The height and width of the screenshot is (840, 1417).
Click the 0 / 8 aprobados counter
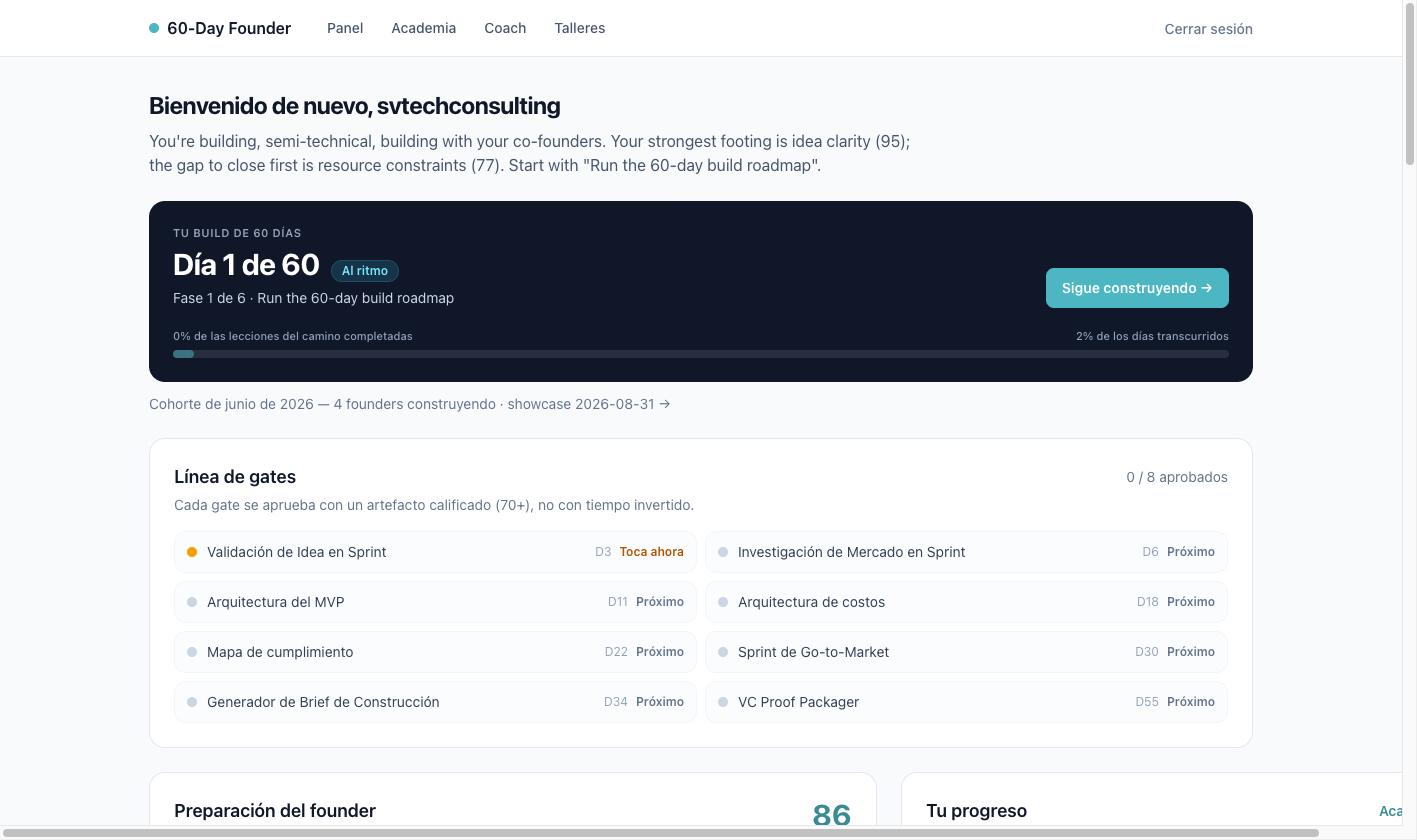pyautogui.click(x=1177, y=477)
